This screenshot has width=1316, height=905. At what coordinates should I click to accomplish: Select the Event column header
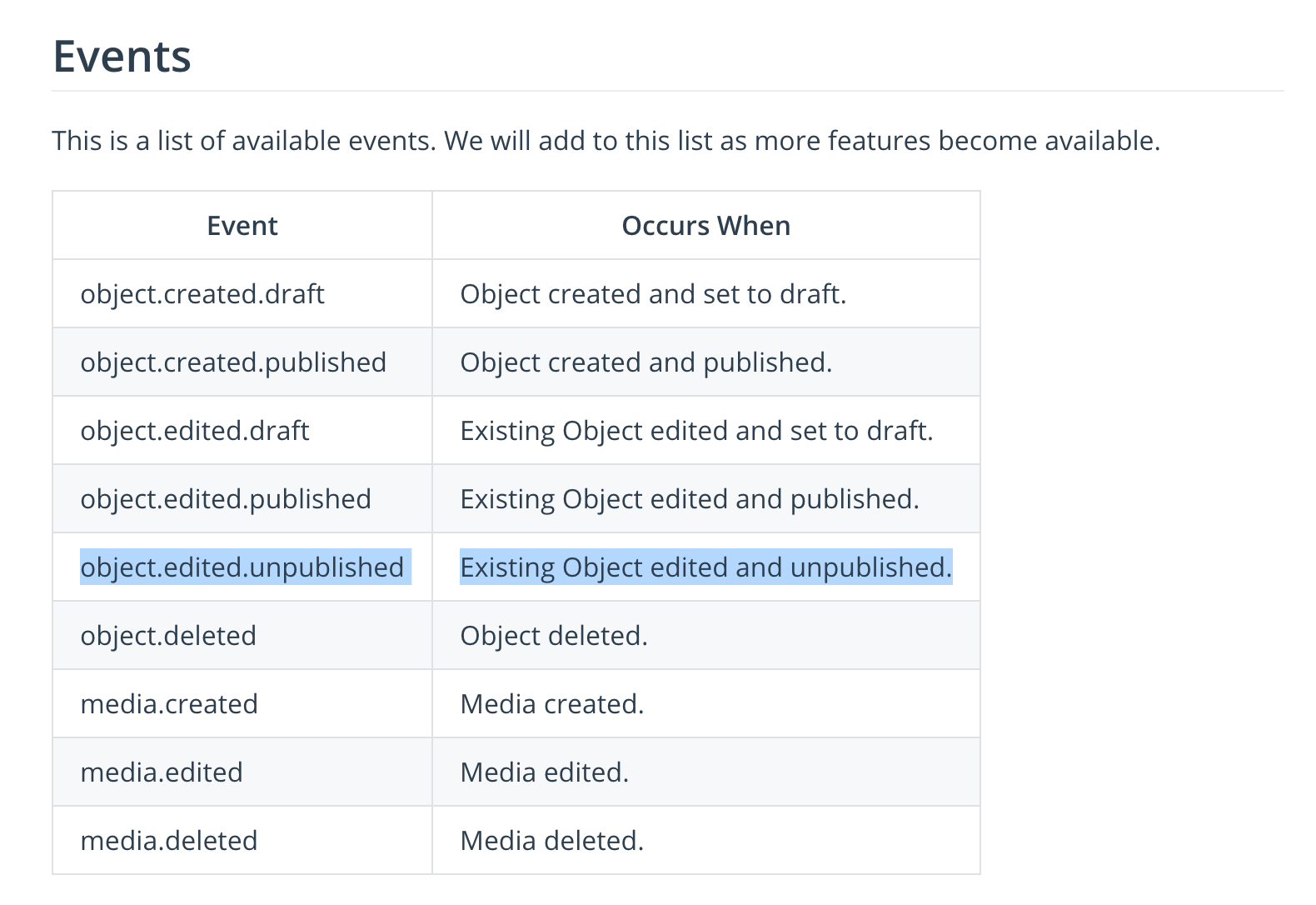(242, 226)
